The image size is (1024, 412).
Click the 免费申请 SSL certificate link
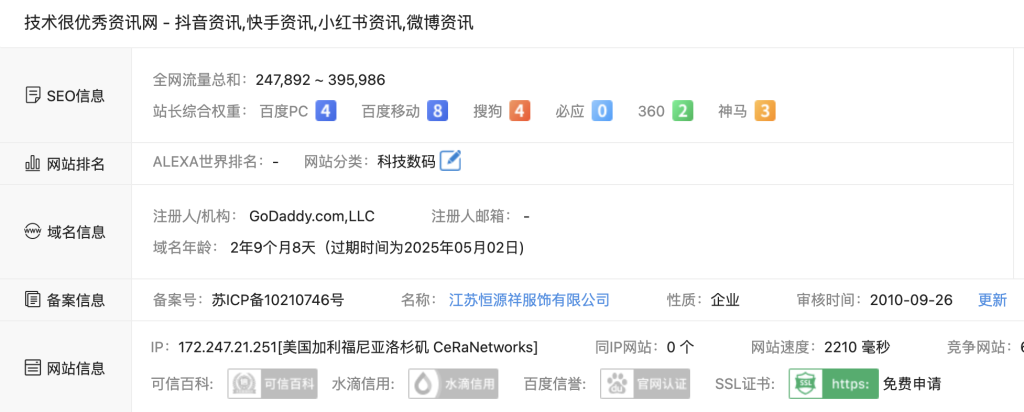pyautogui.click(x=912, y=383)
